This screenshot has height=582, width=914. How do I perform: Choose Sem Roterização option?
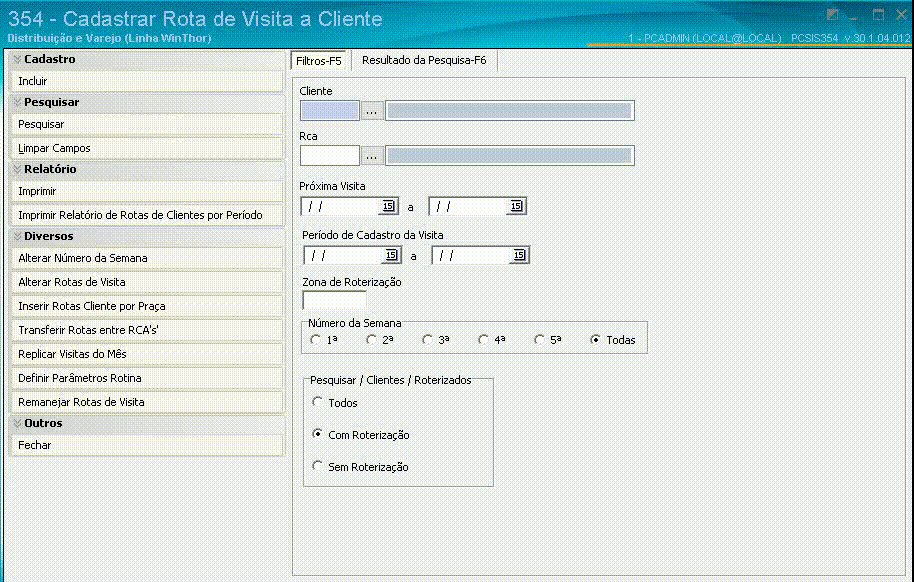coord(317,465)
